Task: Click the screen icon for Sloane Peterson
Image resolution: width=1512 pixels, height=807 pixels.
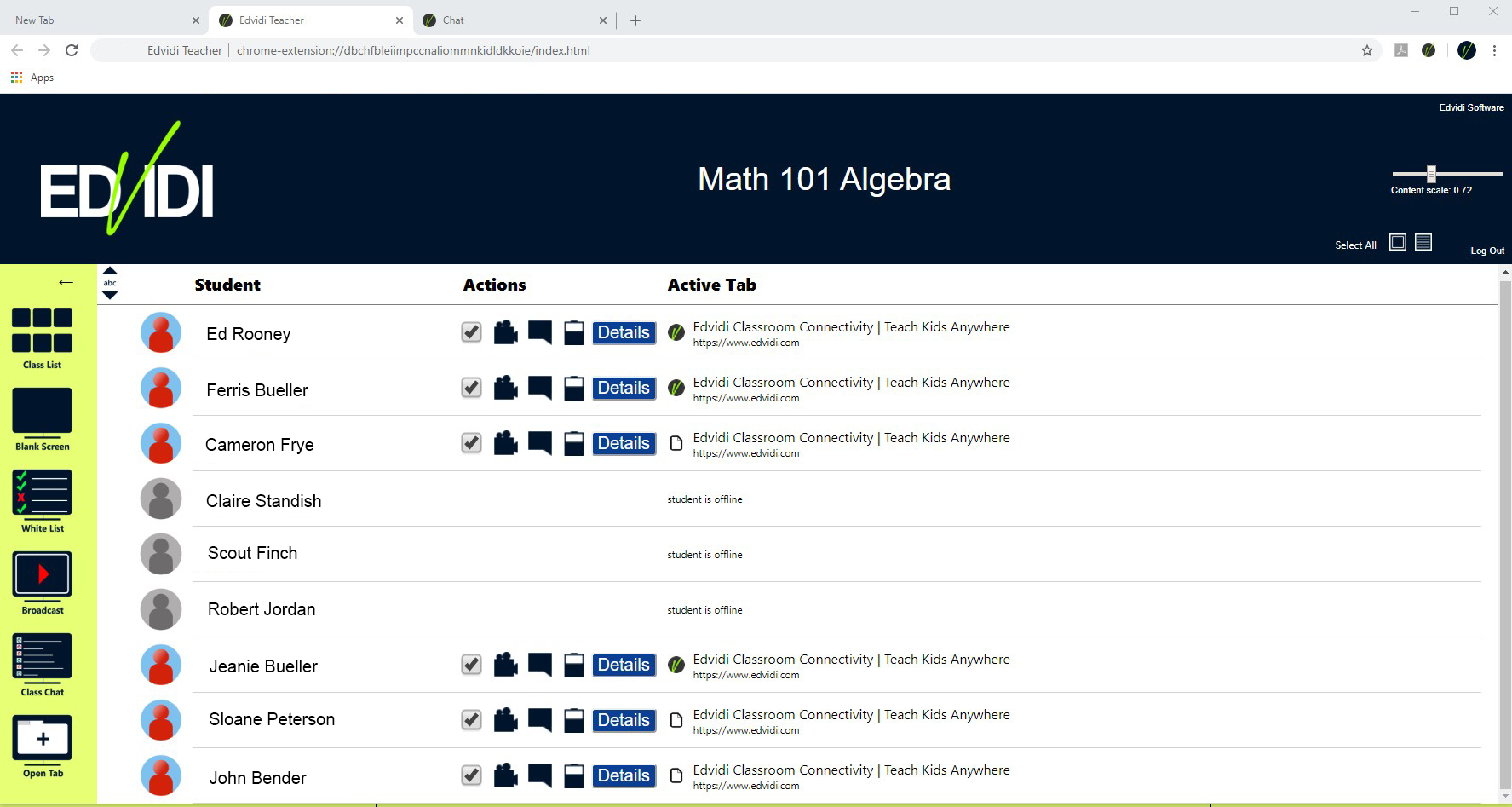Action: tap(574, 720)
